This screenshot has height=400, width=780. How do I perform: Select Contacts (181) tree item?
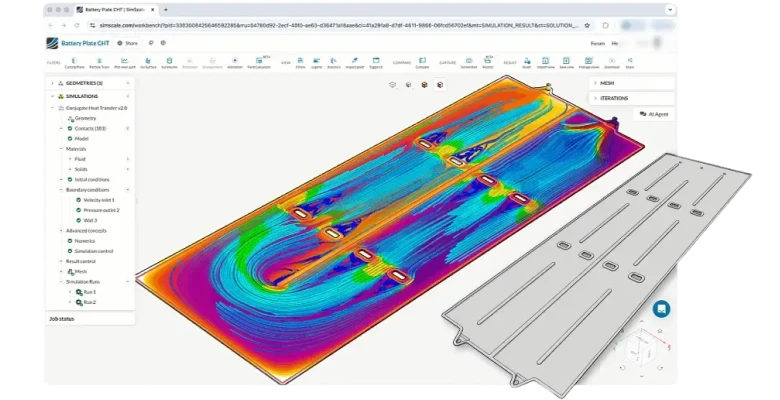point(90,128)
